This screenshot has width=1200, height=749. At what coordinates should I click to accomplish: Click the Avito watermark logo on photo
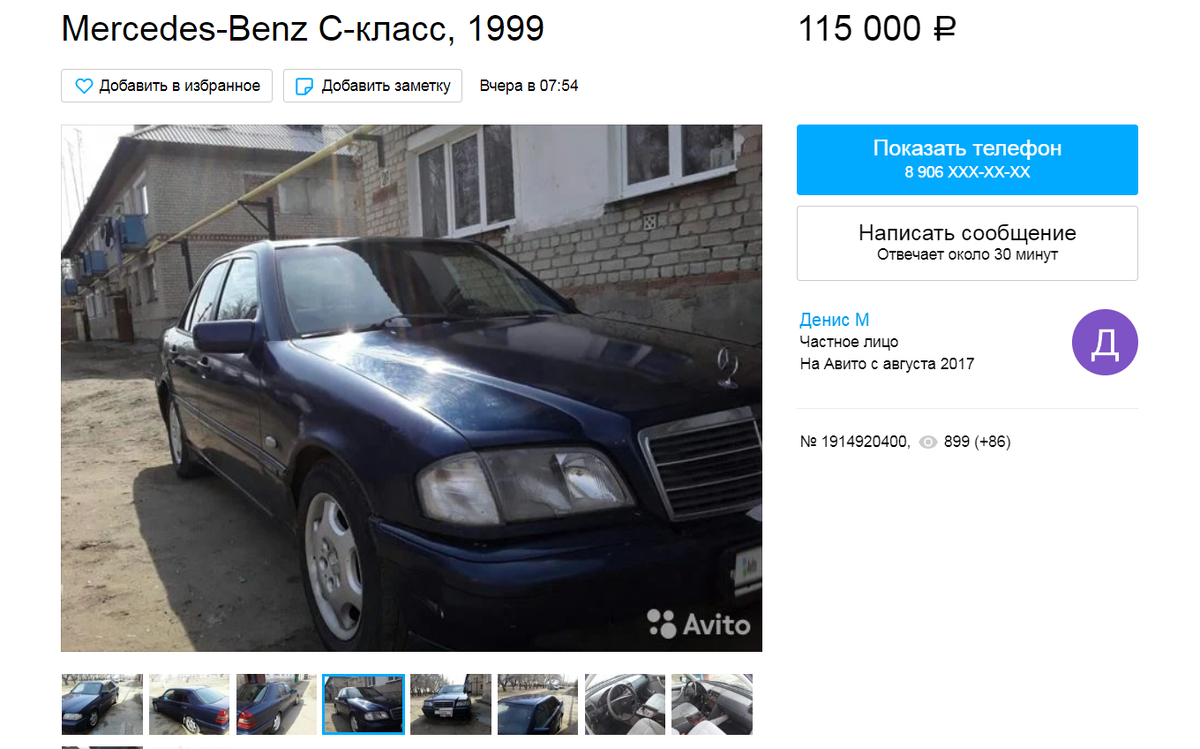tap(698, 624)
